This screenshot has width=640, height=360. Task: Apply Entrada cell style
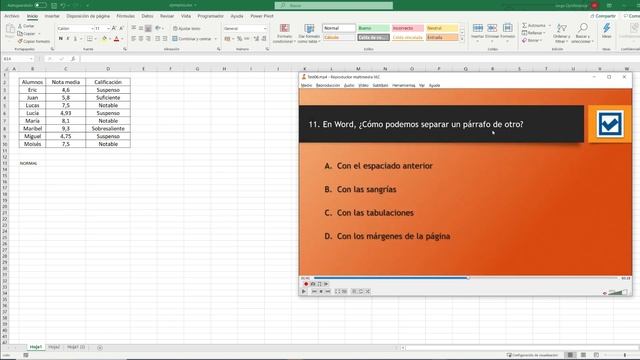pos(442,37)
